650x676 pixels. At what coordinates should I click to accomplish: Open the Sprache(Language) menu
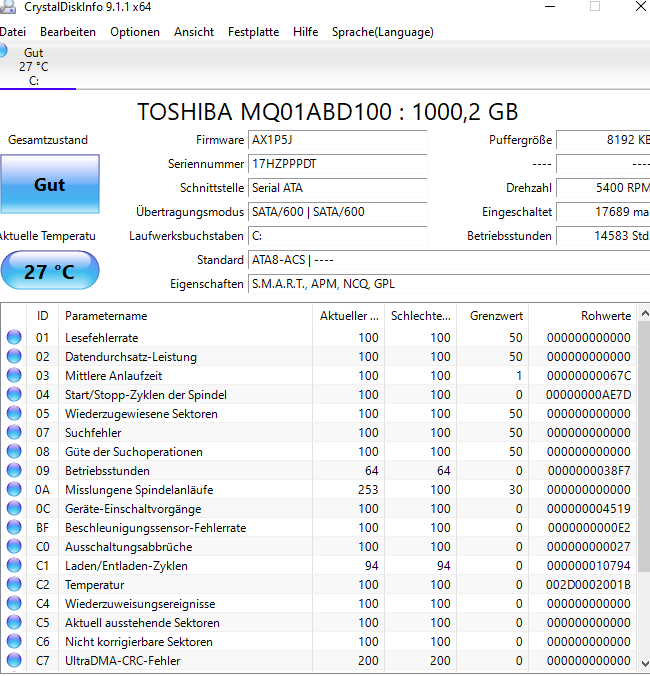(383, 32)
